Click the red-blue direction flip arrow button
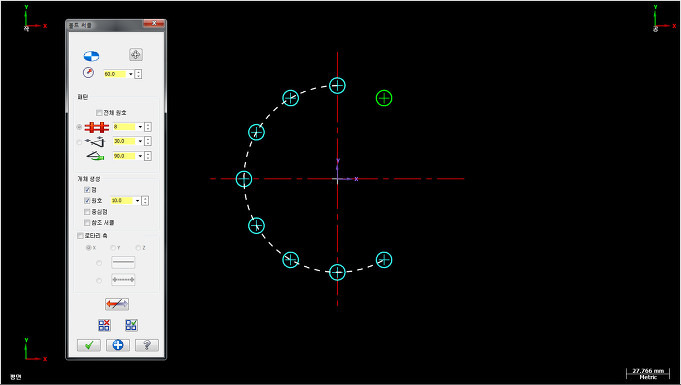 [x=117, y=304]
